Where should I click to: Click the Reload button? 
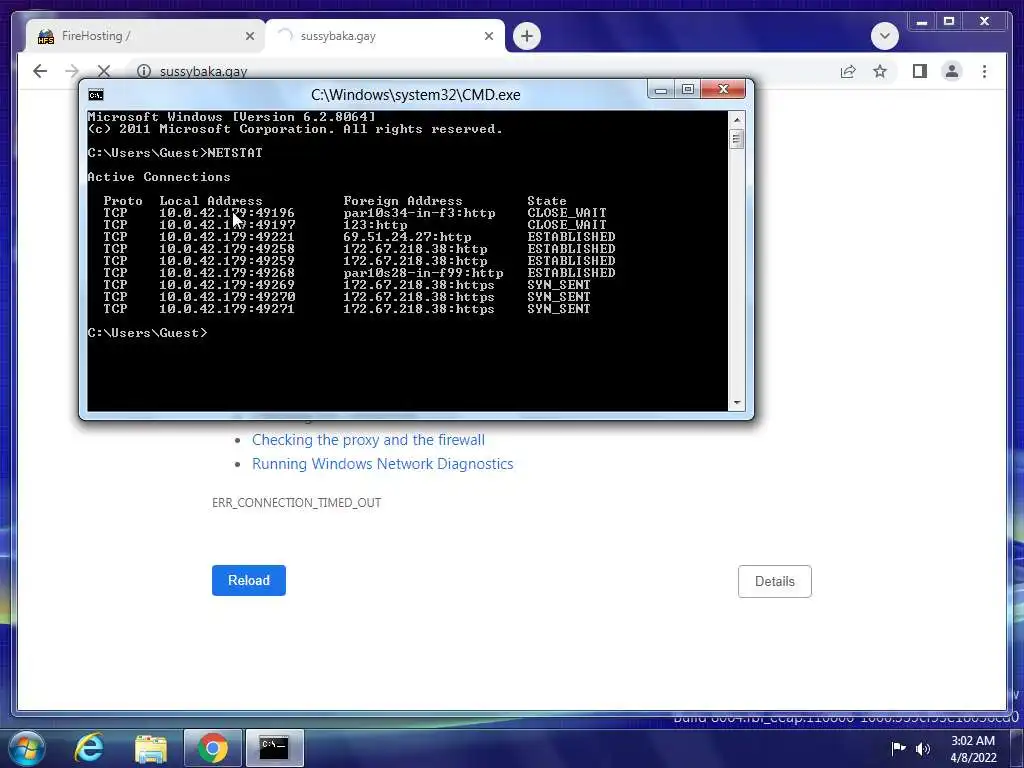point(249,581)
